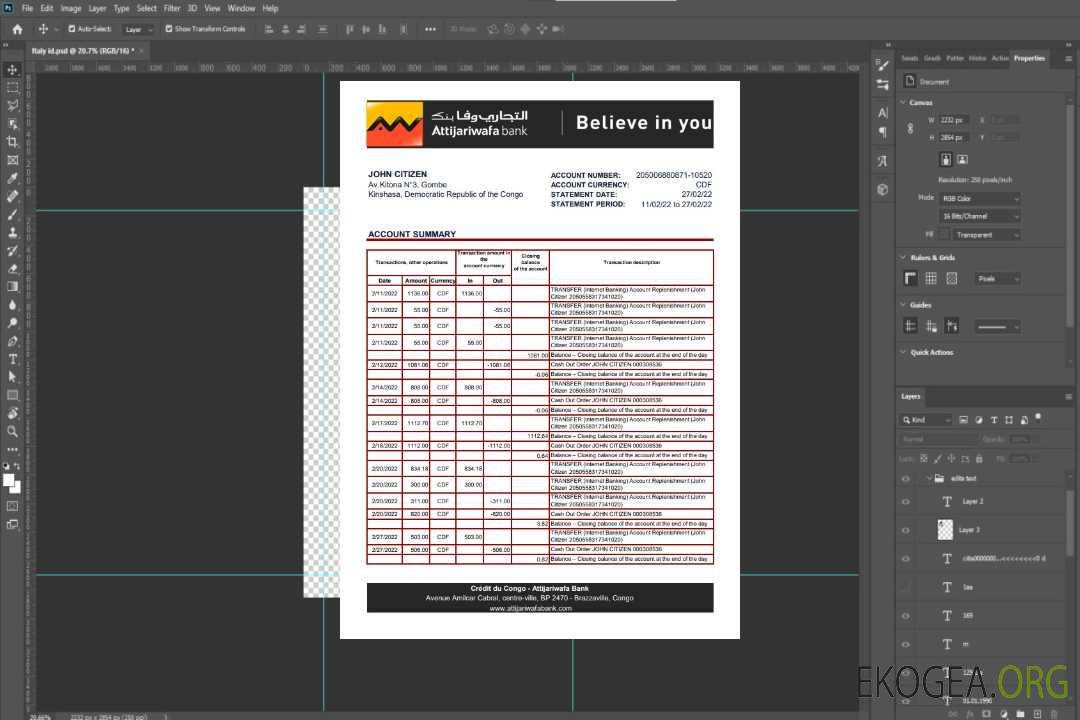This screenshot has width=1080, height=720.
Task: Show the hidden text layer 'lee'
Action: tap(906, 588)
